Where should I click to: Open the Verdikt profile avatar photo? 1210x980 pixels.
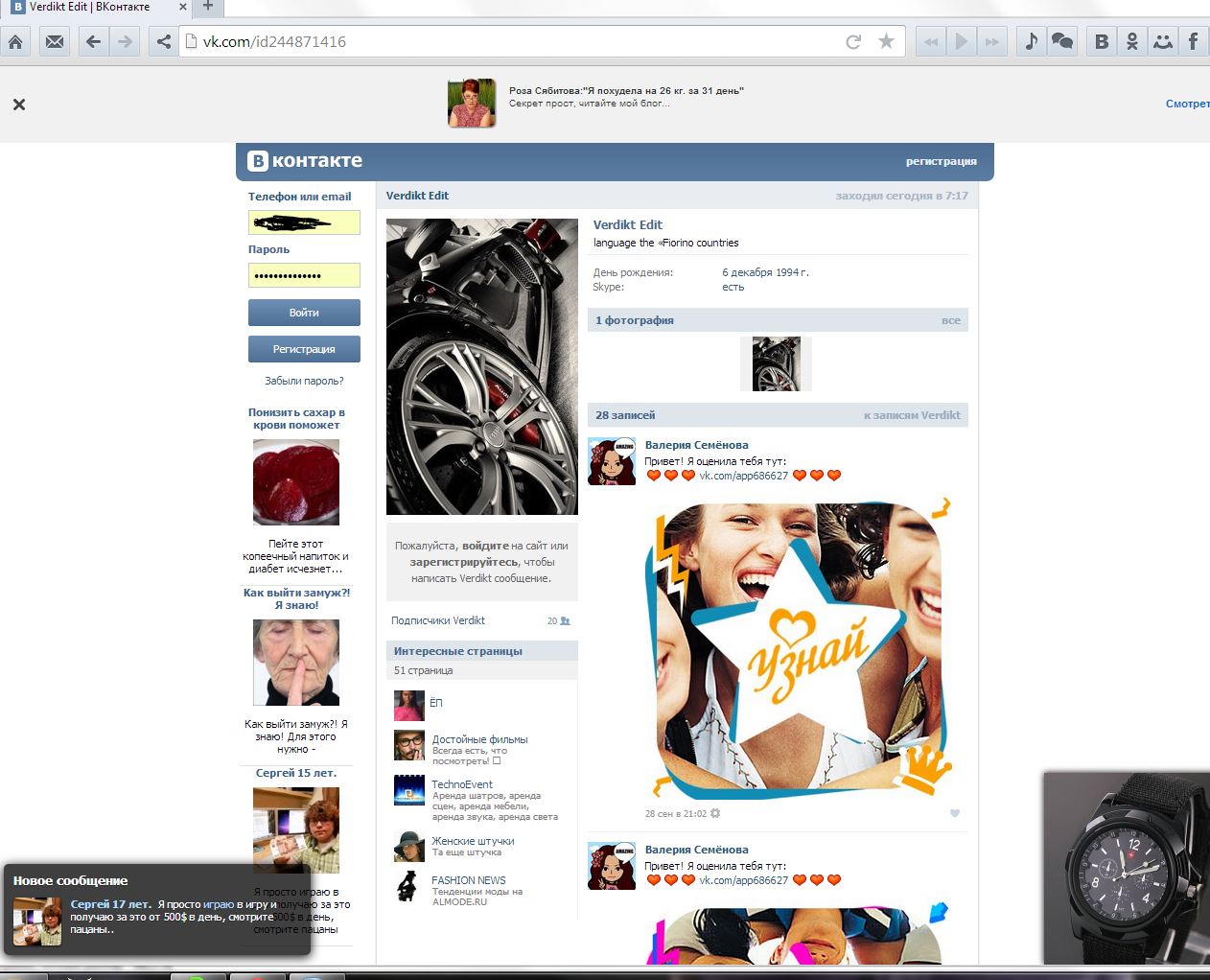tap(482, 366)
